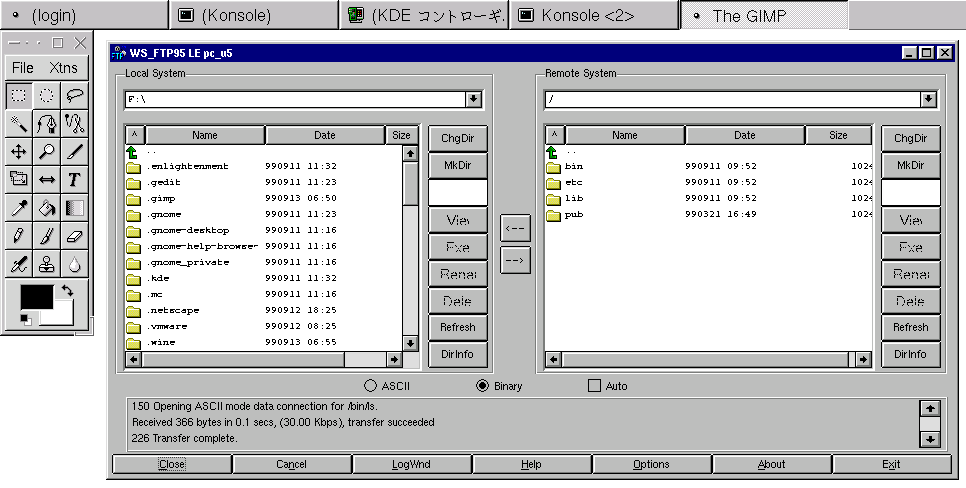The width and height of the screenshot is (966, 488).
Task: Click remote MkDir button
Action: click(911, 165)
